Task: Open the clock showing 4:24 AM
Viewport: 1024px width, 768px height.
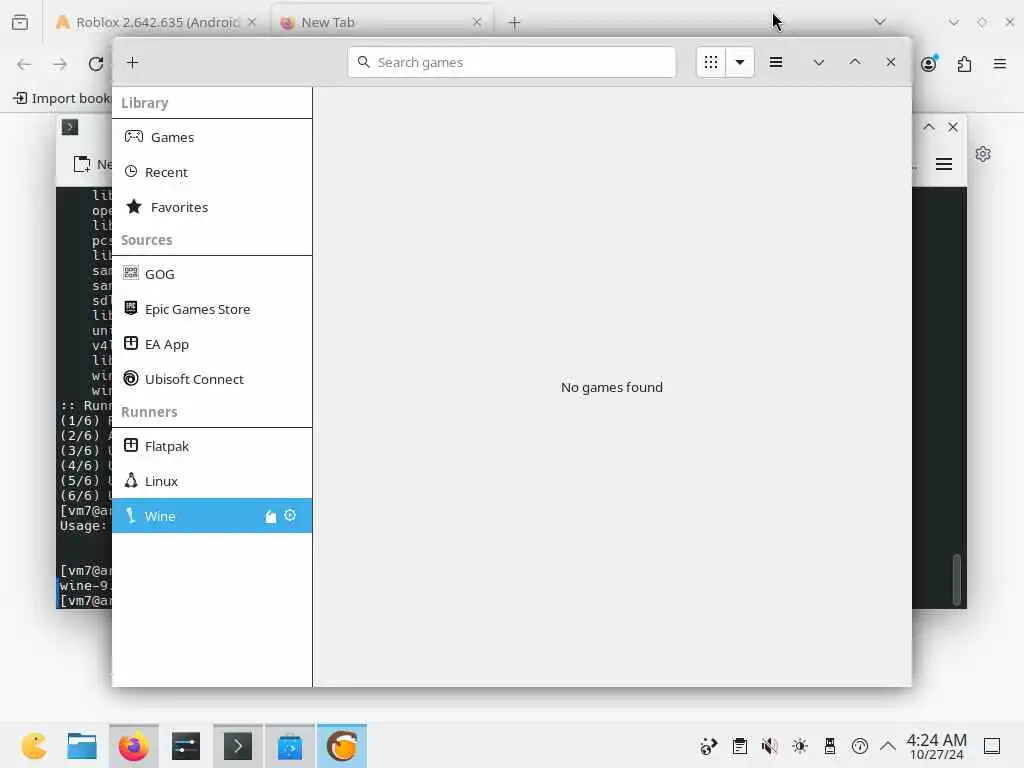Action: (936, 746)
